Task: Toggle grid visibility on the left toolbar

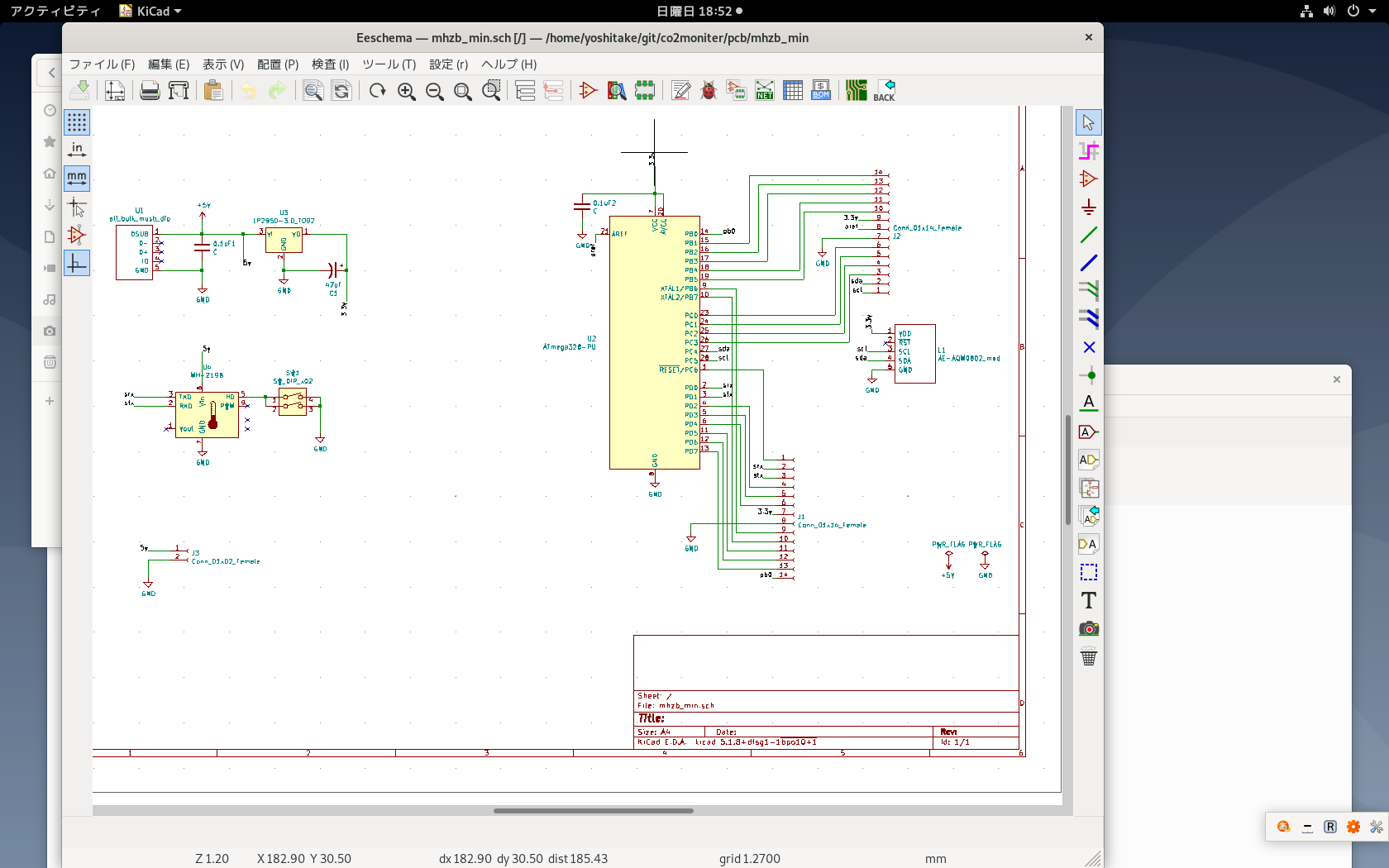Action: [77, 122]
